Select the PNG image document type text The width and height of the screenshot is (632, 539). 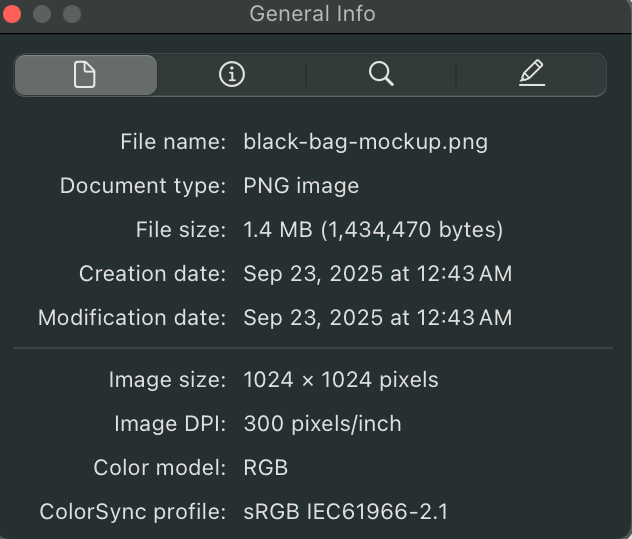click(301, 186)
